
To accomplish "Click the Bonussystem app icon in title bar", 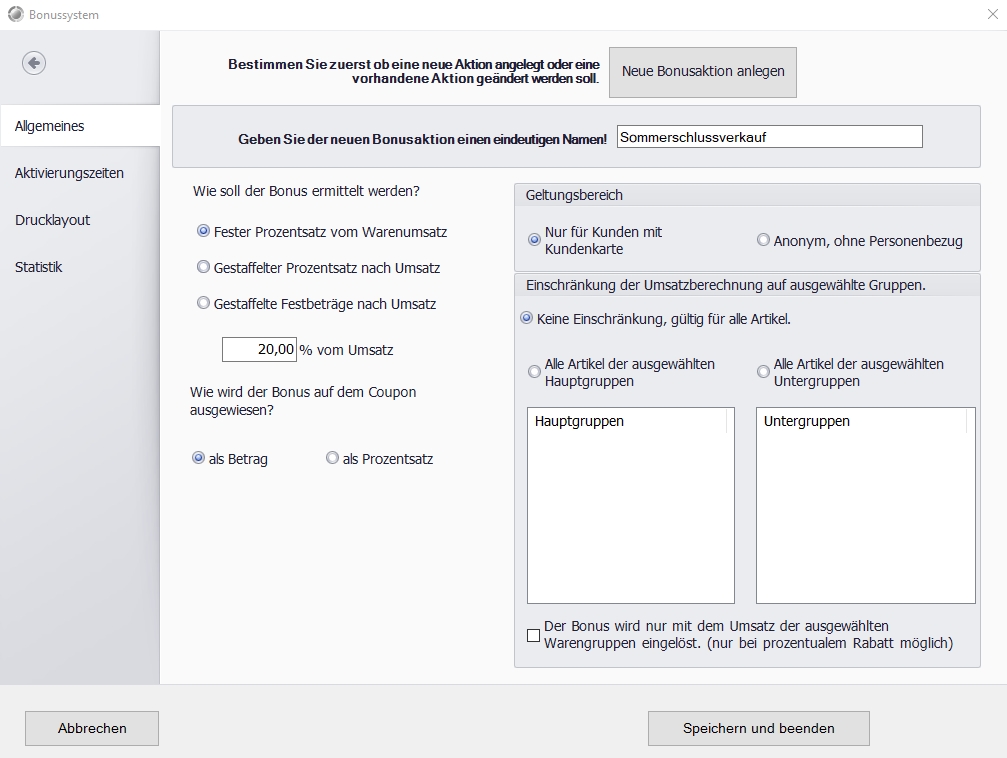I will click(15, 14).
